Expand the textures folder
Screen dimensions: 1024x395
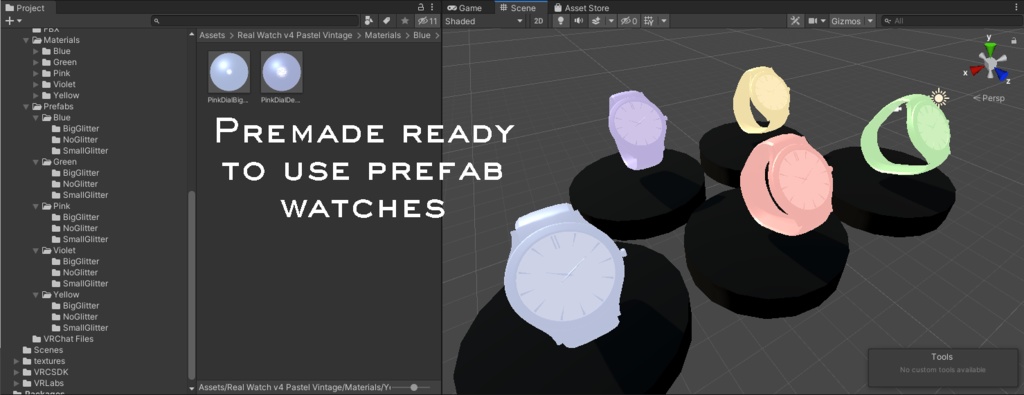pos(17,361)
